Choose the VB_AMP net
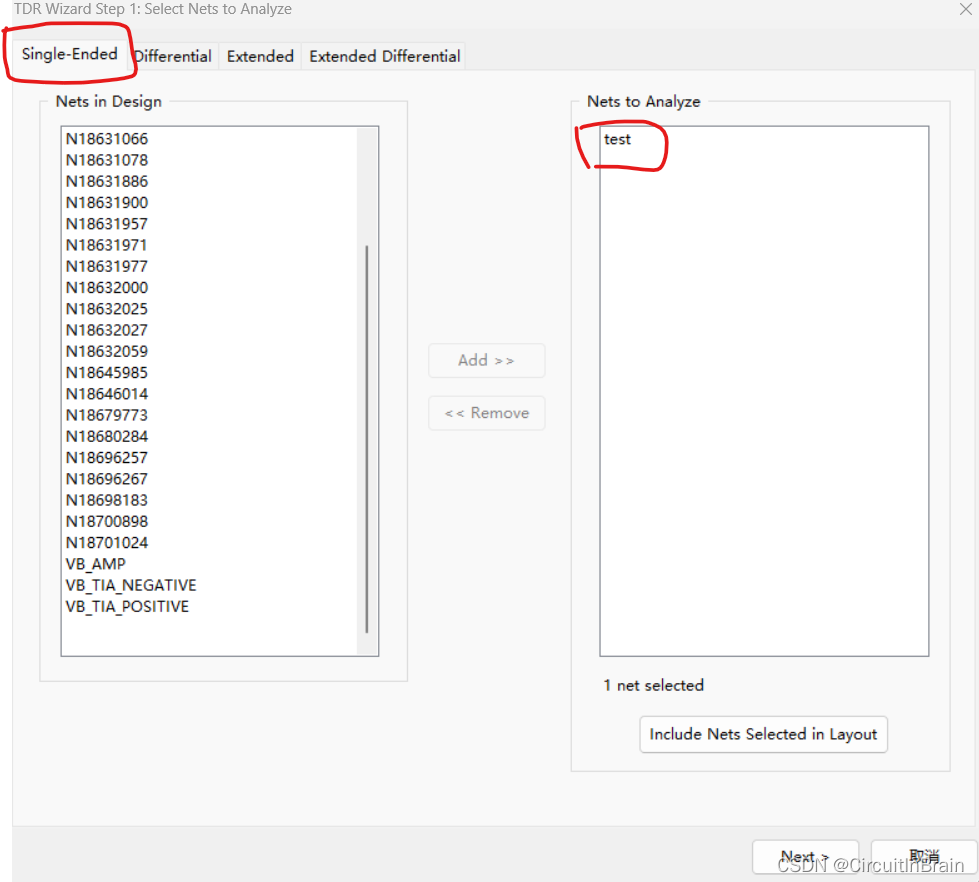 pos(96,564)
